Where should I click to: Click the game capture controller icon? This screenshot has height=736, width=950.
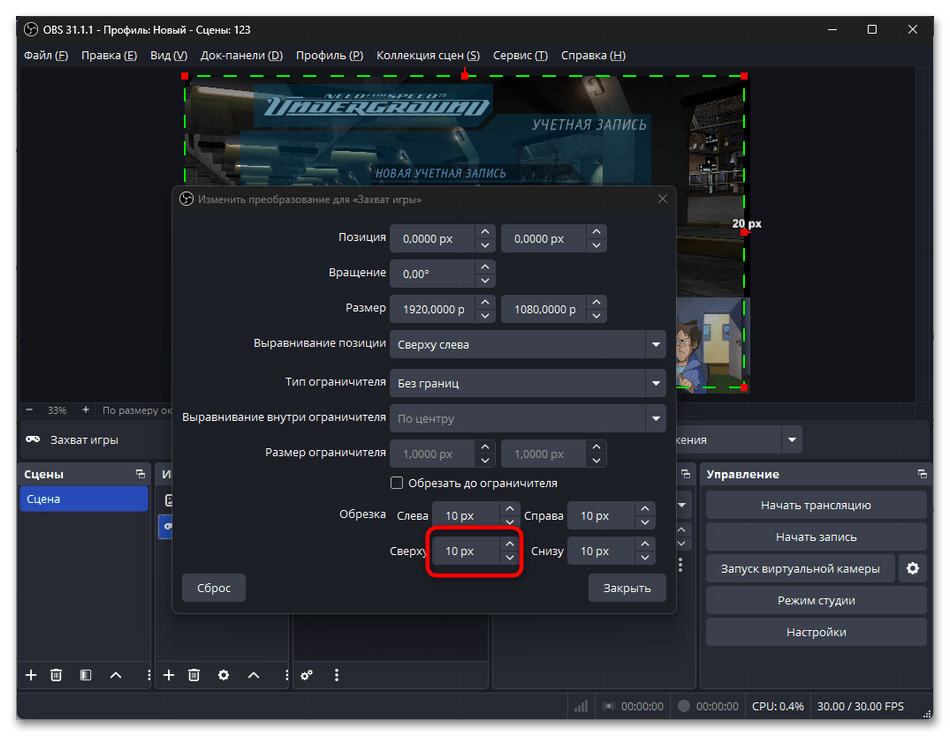pos(33,439)
